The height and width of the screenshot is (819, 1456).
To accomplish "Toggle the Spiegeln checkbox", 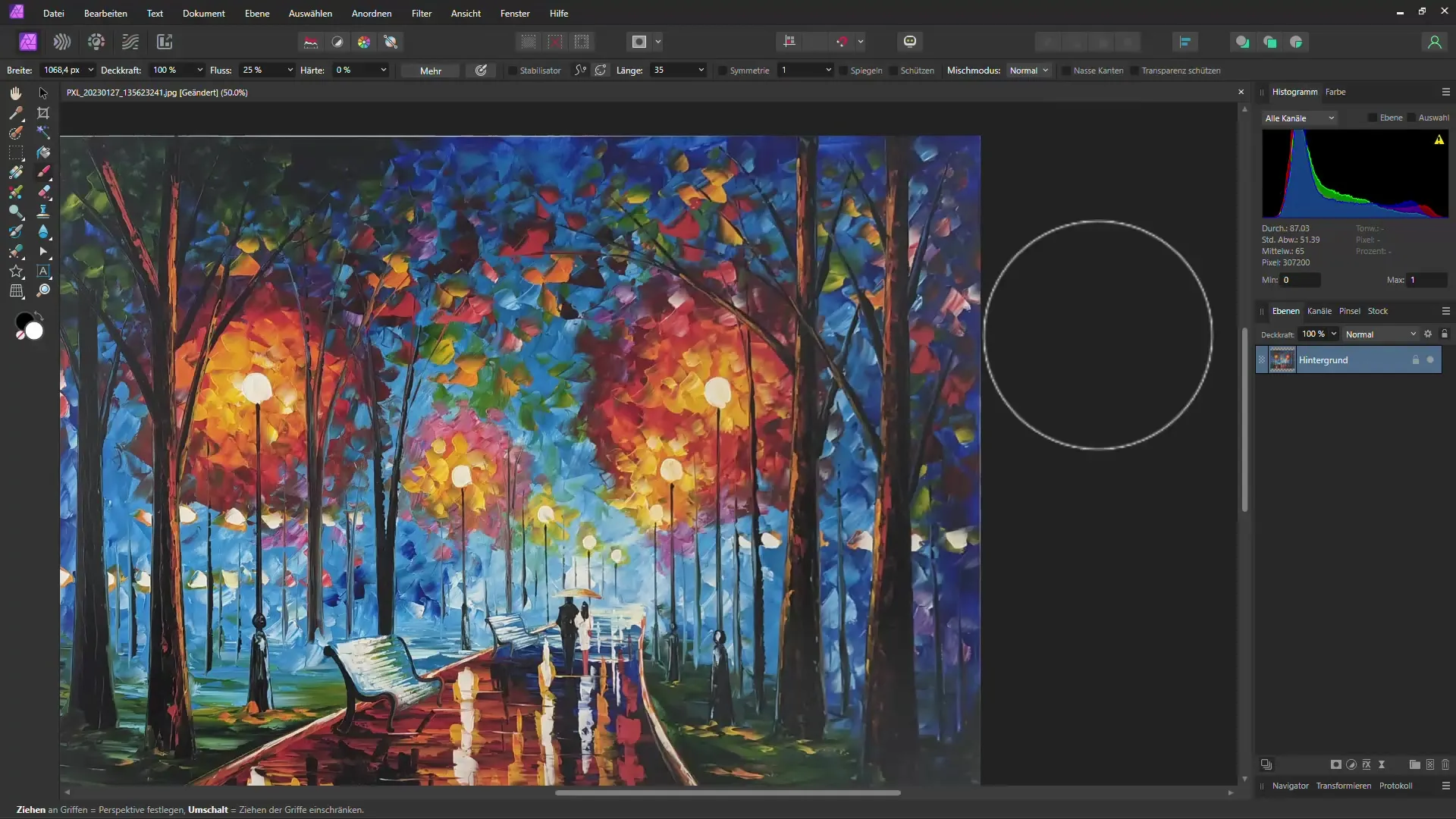I will (x=843, y=71).
